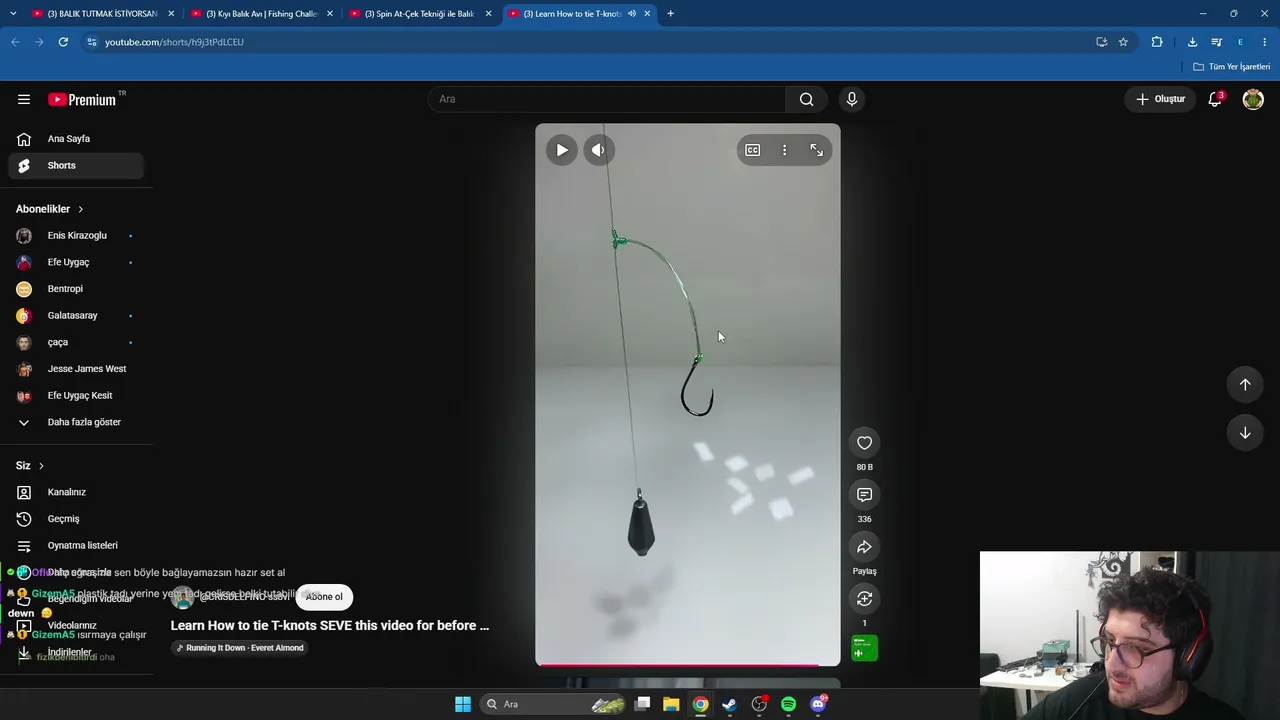Viewport: 1280px width, 720px height.
Task: Install the YouTube app icon
Action: pos(1101,42)
